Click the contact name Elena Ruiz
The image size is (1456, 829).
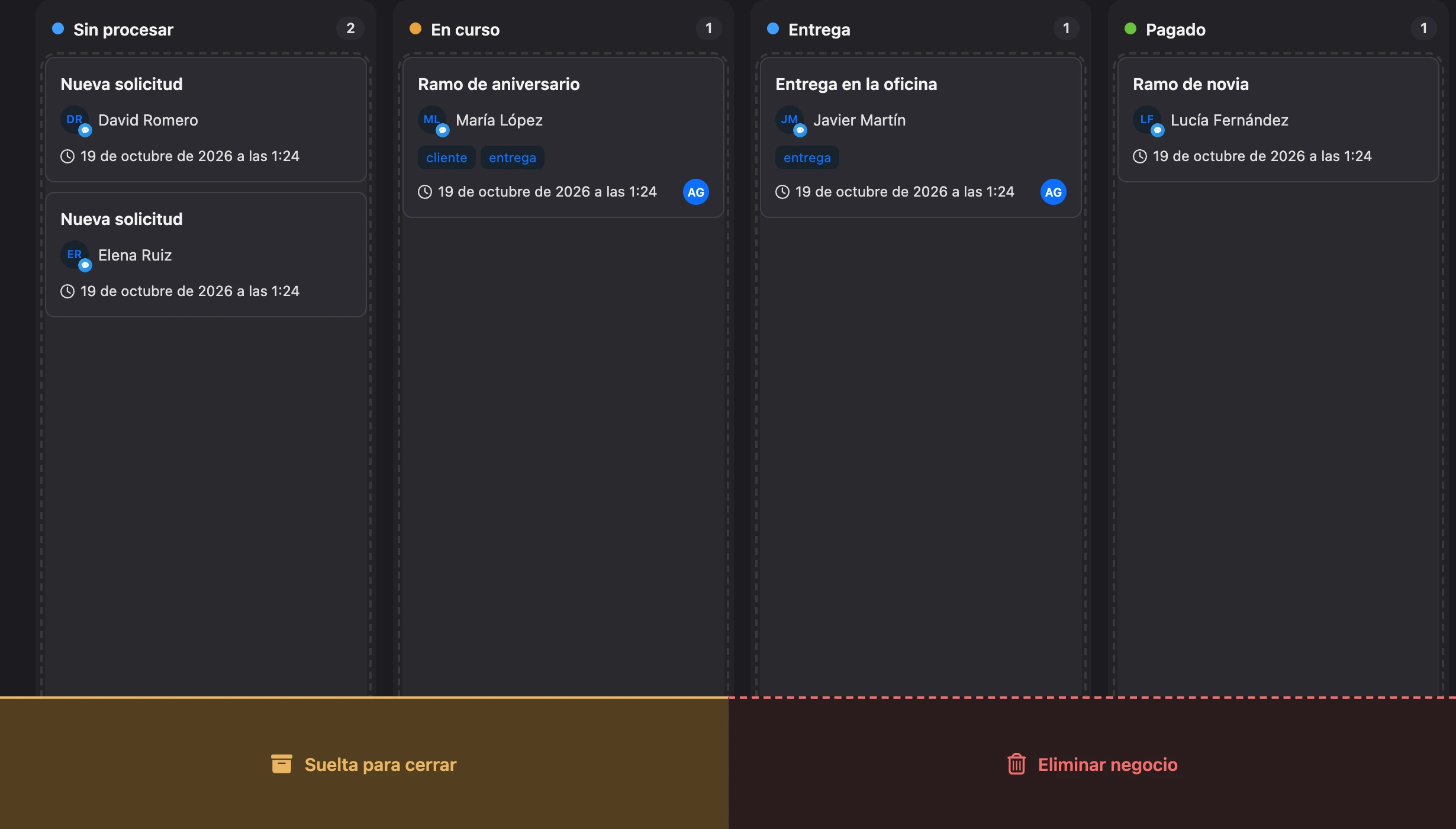pos(135,255)
